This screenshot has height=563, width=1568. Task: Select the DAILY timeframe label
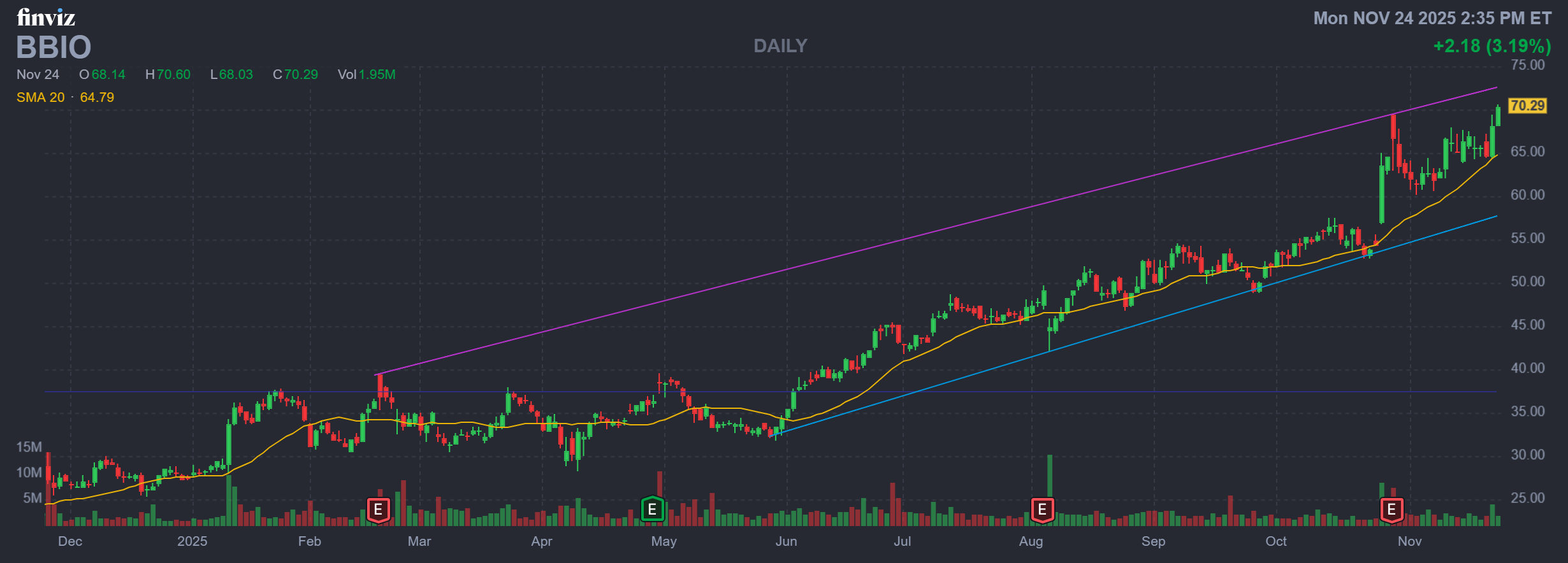780,46
